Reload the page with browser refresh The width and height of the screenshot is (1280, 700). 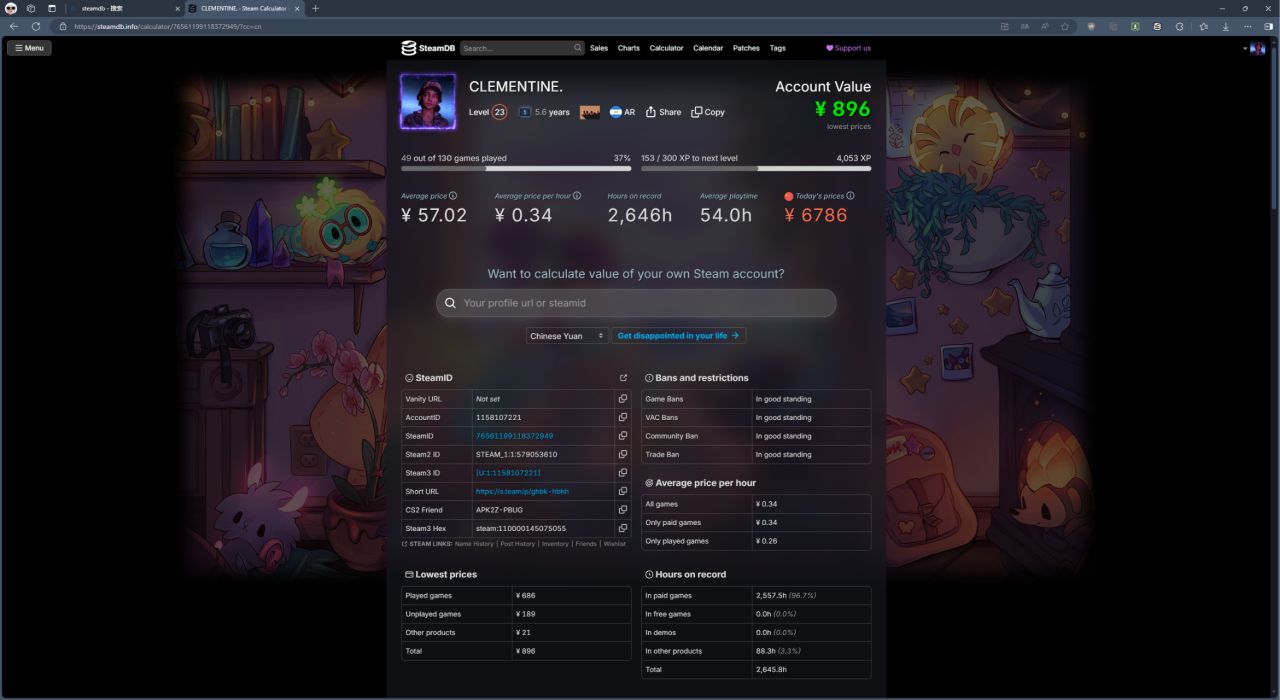[36, 26]
